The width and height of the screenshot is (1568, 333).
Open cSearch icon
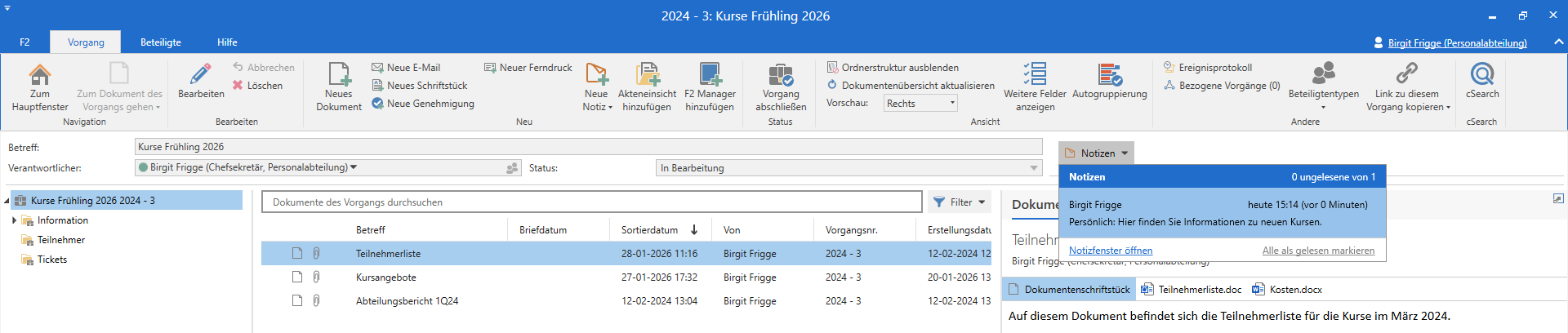(1482, 75)
